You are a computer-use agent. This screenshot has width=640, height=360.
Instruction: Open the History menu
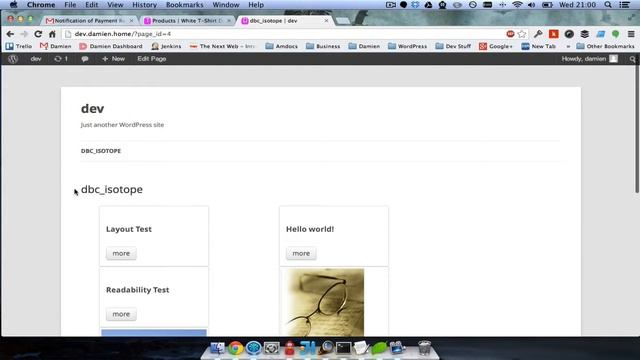(144, 5)
